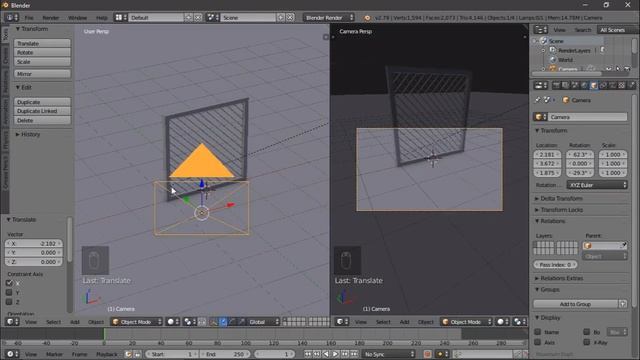Image resolution: width=640 pixels, height=360 pixels.
Task: Open the File menu
Action: [x=29, y=18]
